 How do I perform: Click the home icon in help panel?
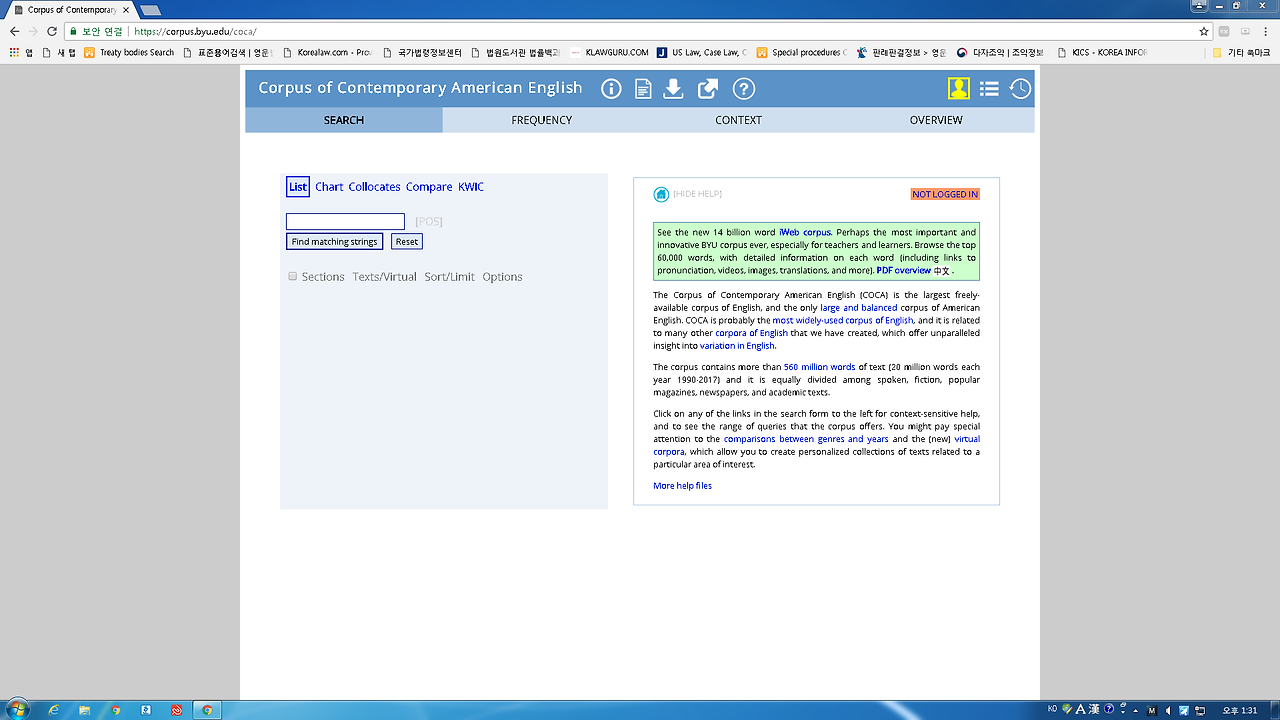pyautogui.click(x=661, y=194)
